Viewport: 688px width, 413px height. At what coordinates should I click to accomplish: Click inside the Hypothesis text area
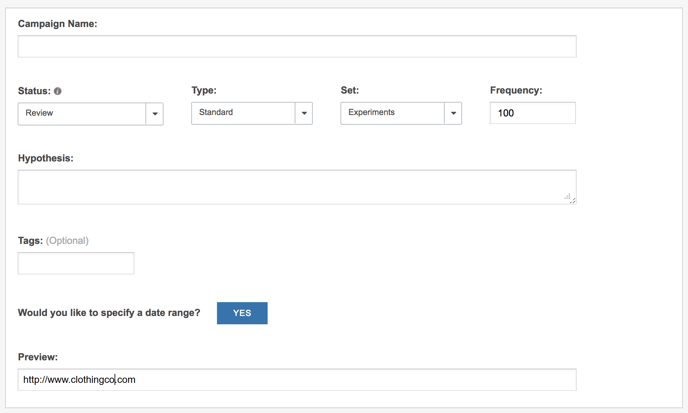point(297,187)
